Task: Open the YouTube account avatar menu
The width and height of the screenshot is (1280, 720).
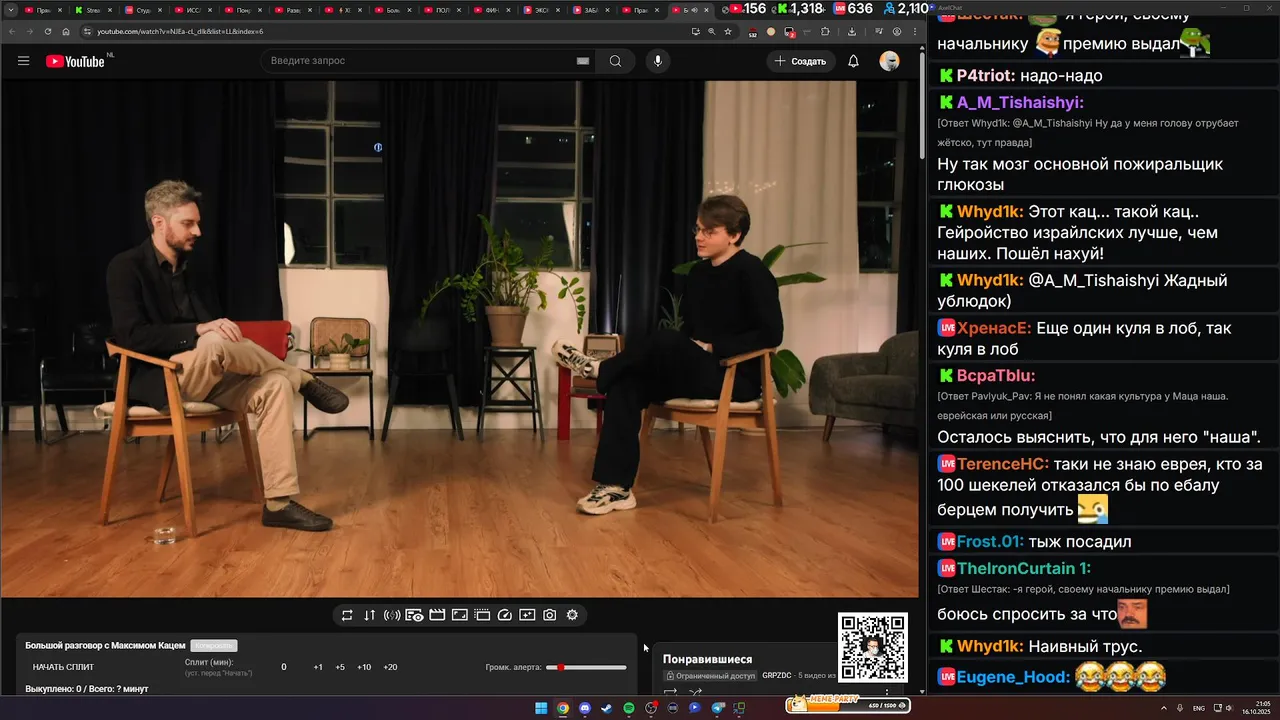Action: point(889,61)
